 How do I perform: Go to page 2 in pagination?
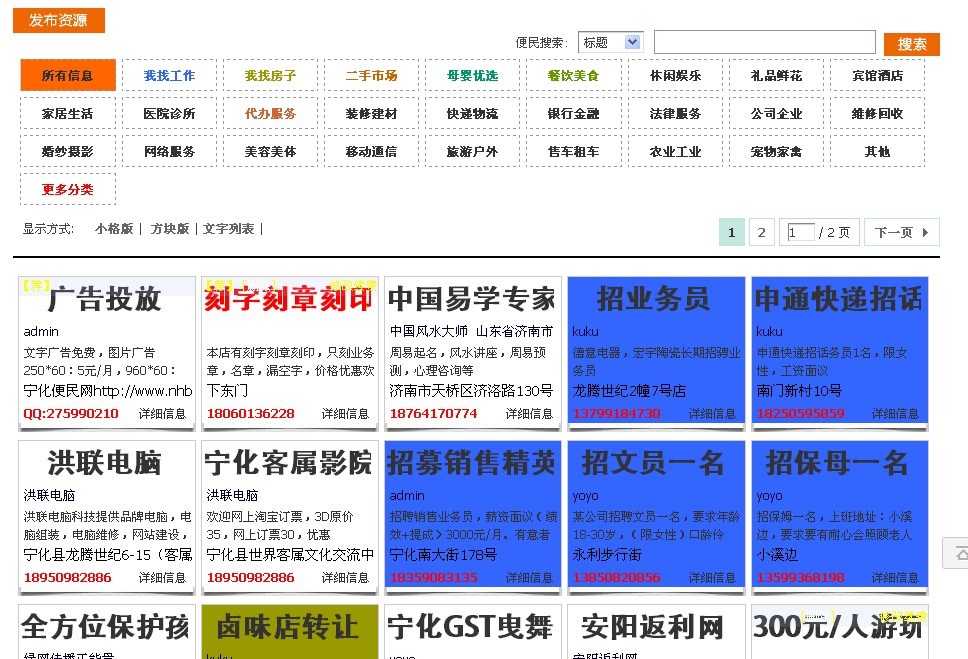click(x=761, y=233)
